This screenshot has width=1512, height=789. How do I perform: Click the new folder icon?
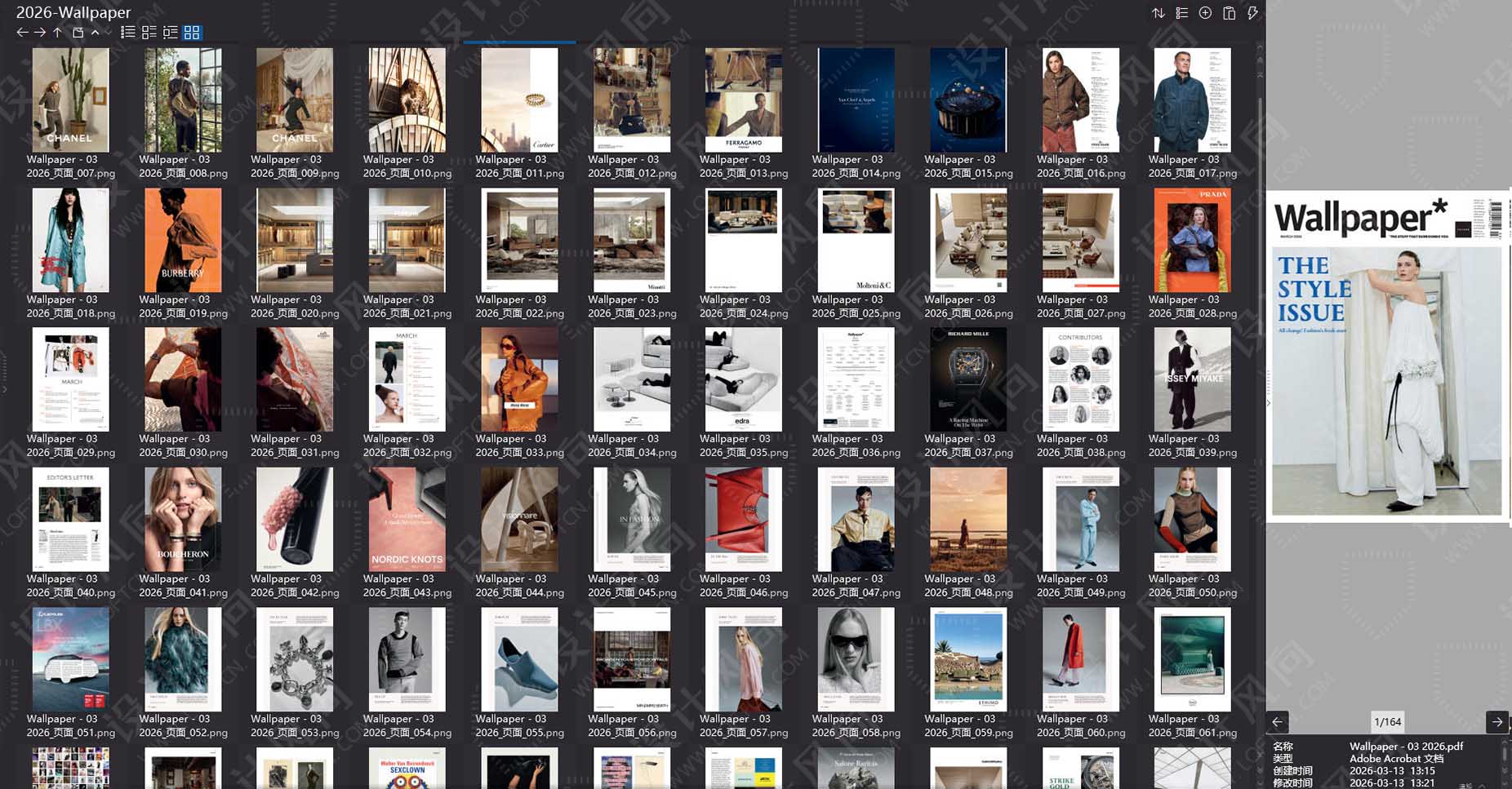[77, 33]
